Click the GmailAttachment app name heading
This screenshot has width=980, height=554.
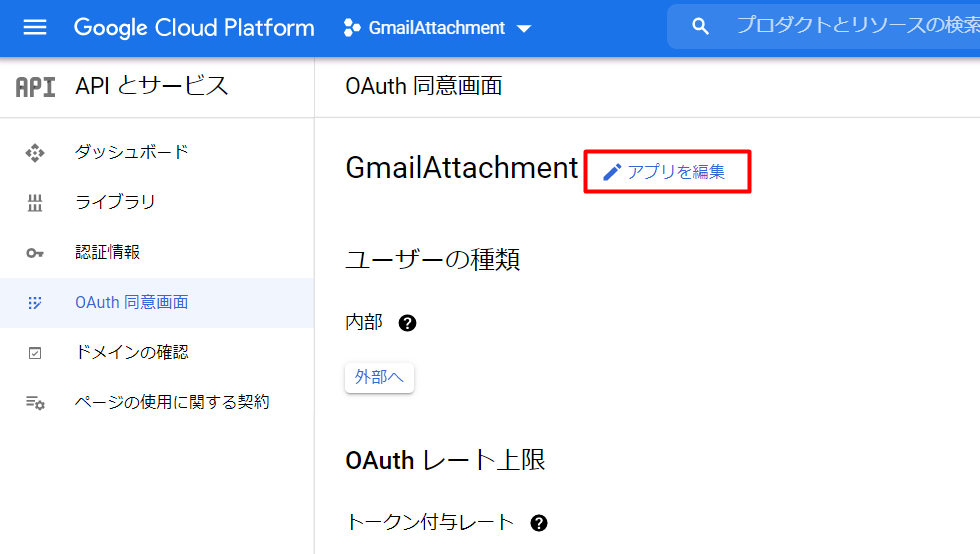point(462,168)
